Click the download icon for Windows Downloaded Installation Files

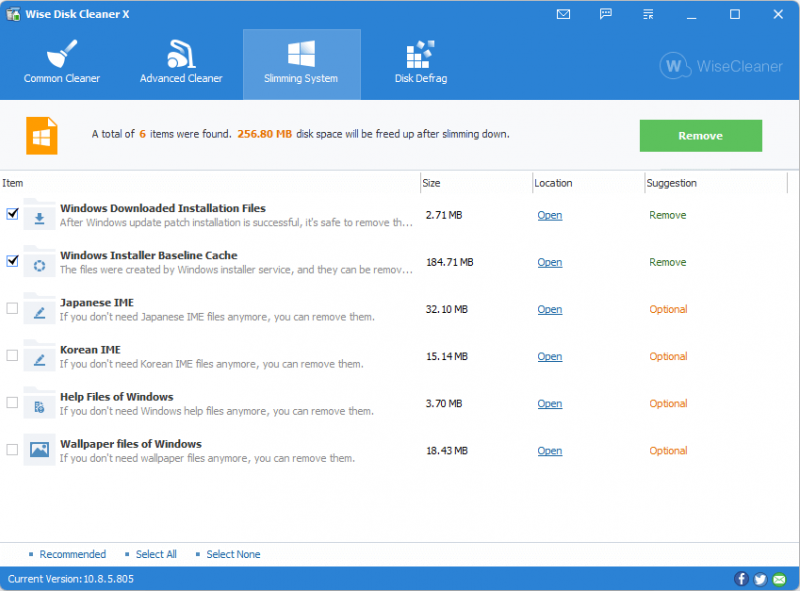point(39,215)
